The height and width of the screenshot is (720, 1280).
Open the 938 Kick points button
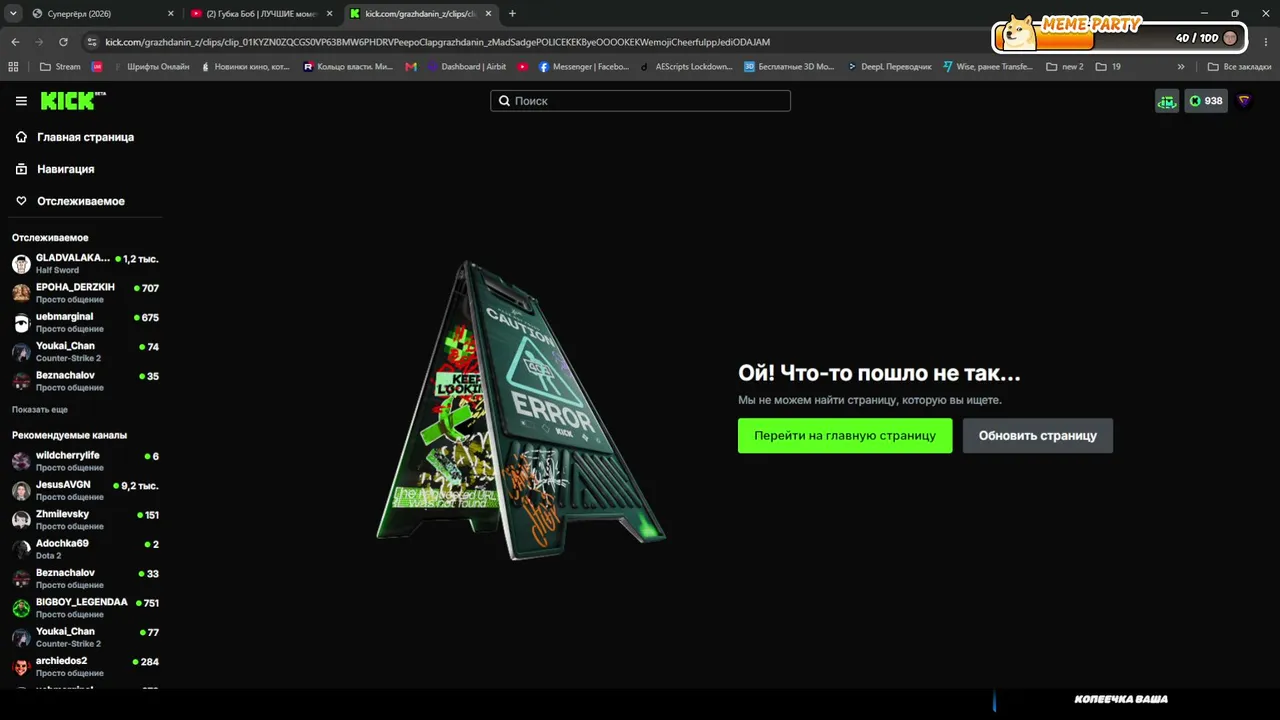(1206, 101)
